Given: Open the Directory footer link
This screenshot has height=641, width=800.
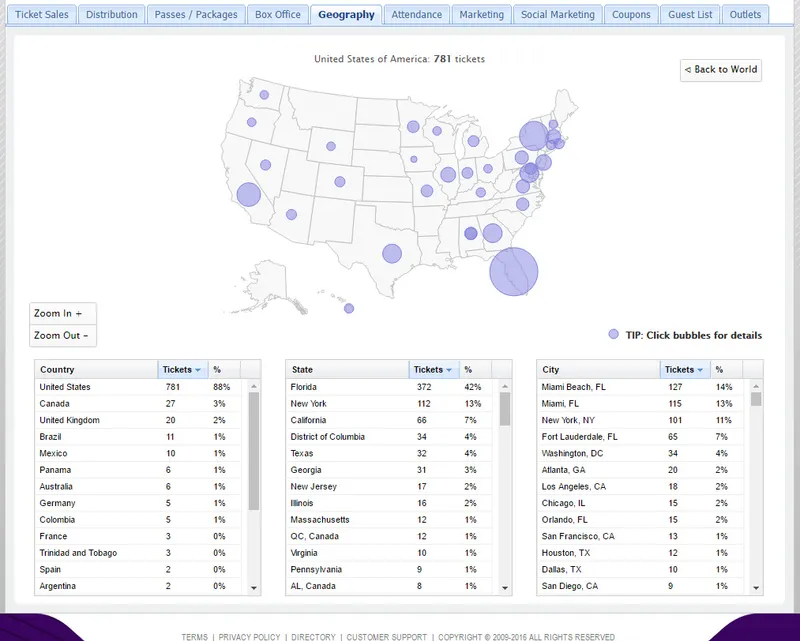Looking at the screenshot, I should tap(313, 637).
